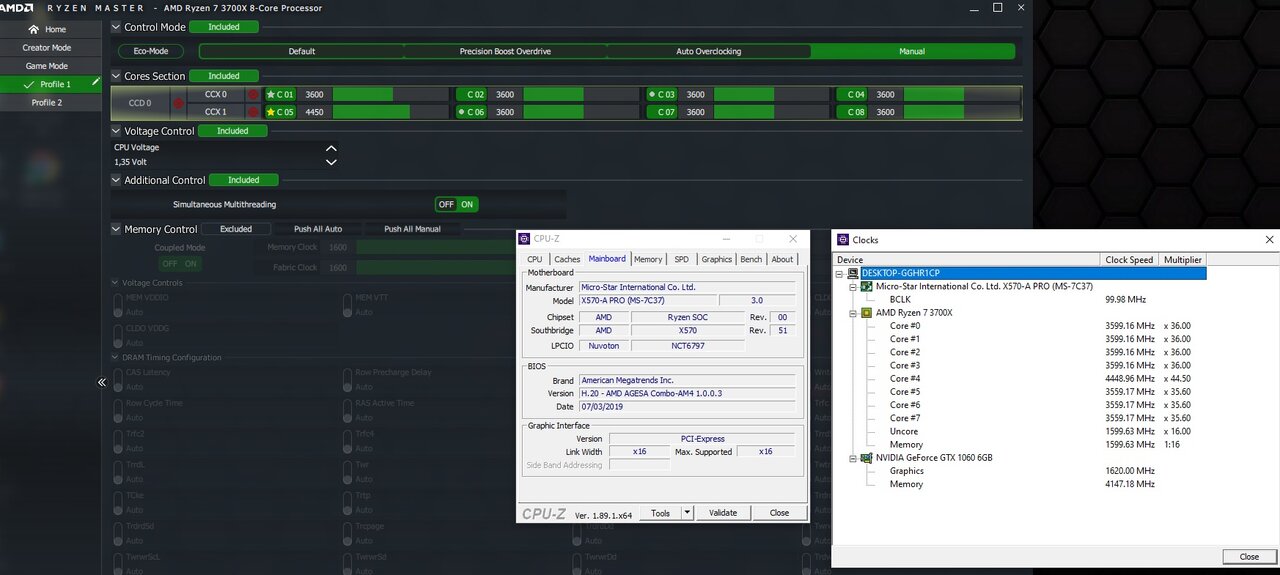The width and height of the screenshot is (1280, 575).
Task: Click the CPU chip icon for AMD Ryzen 7 3700X
Action: [x=867, y=312]
